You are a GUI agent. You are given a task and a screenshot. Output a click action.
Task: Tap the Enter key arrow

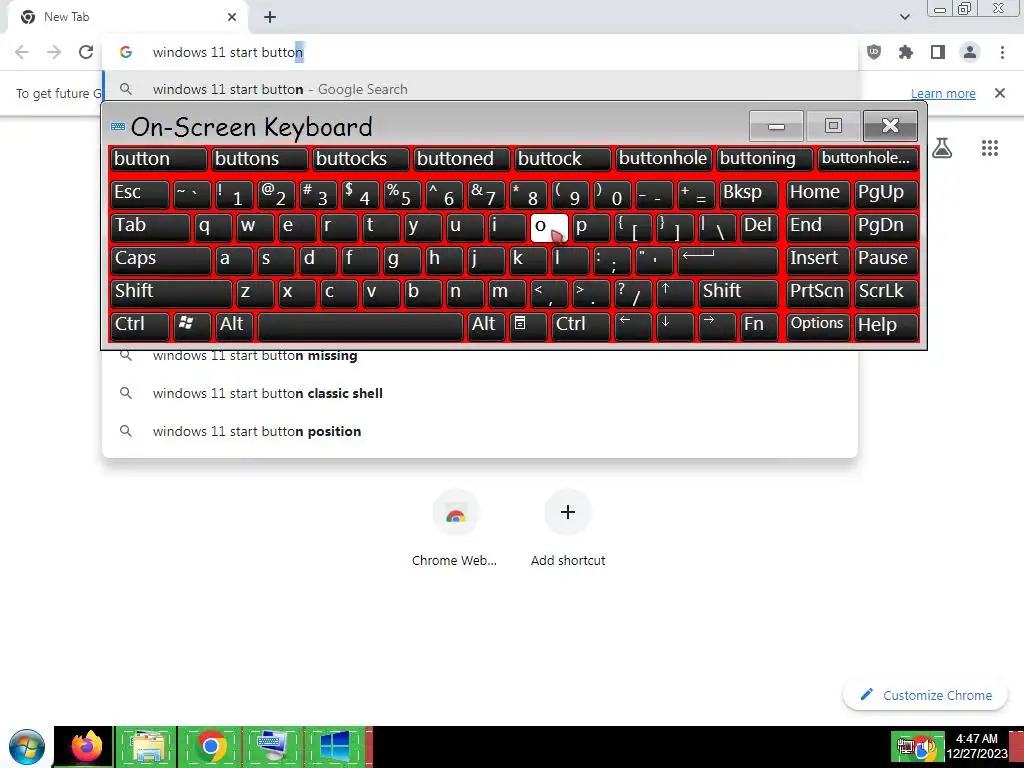point(728,260)
